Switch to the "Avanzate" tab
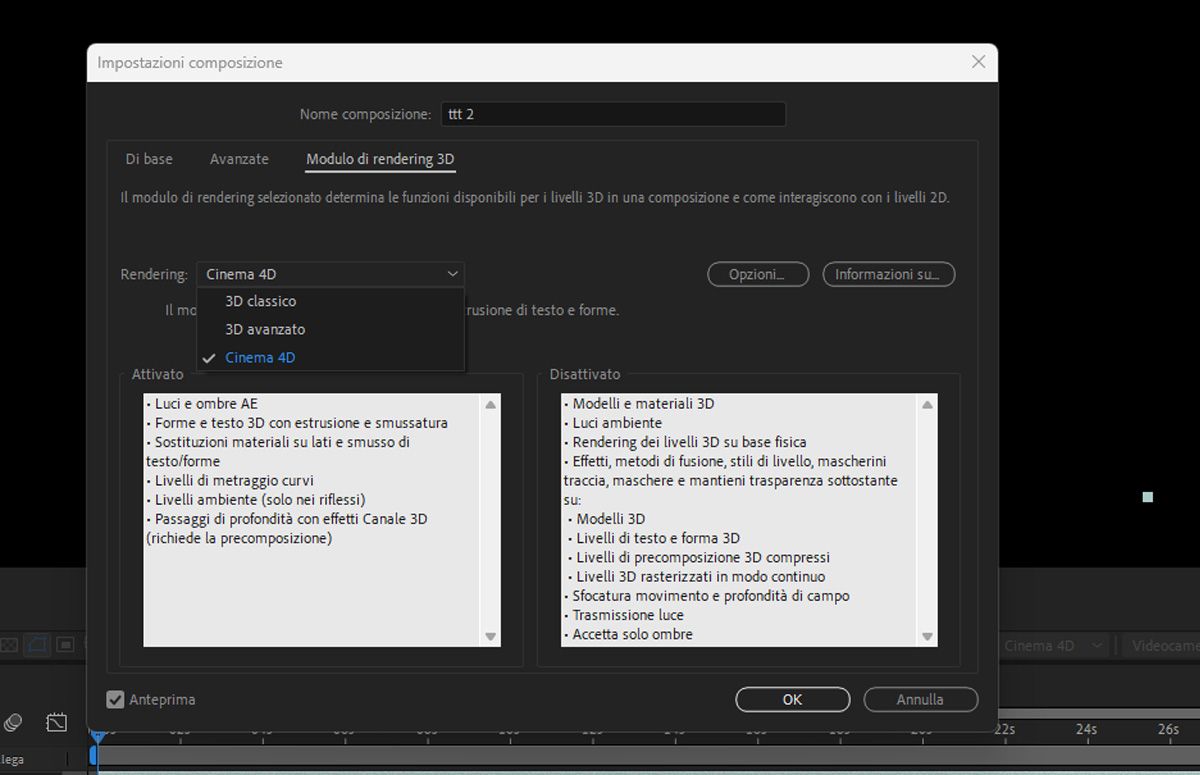 pos(238,159)
